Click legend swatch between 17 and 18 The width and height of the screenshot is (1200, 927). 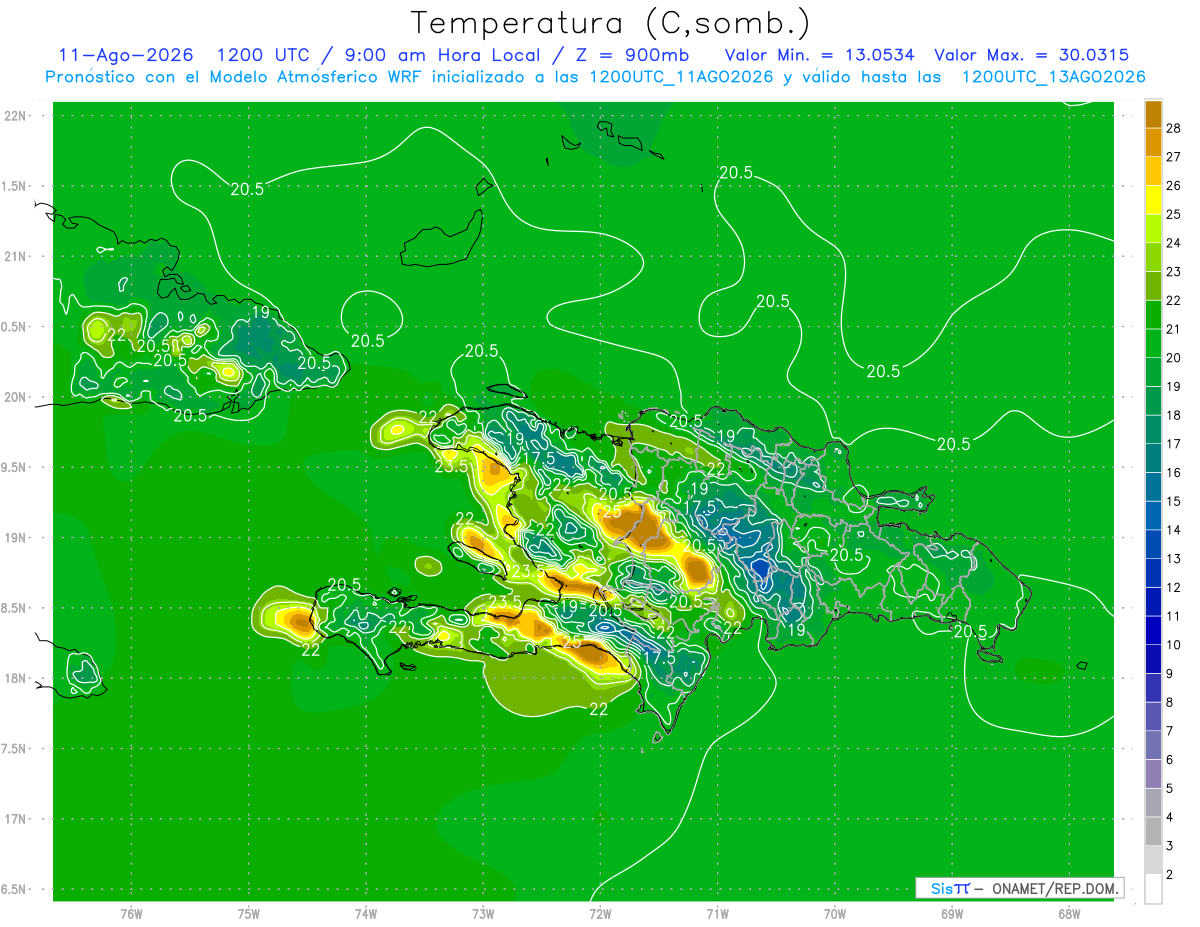pos(1153,429)
